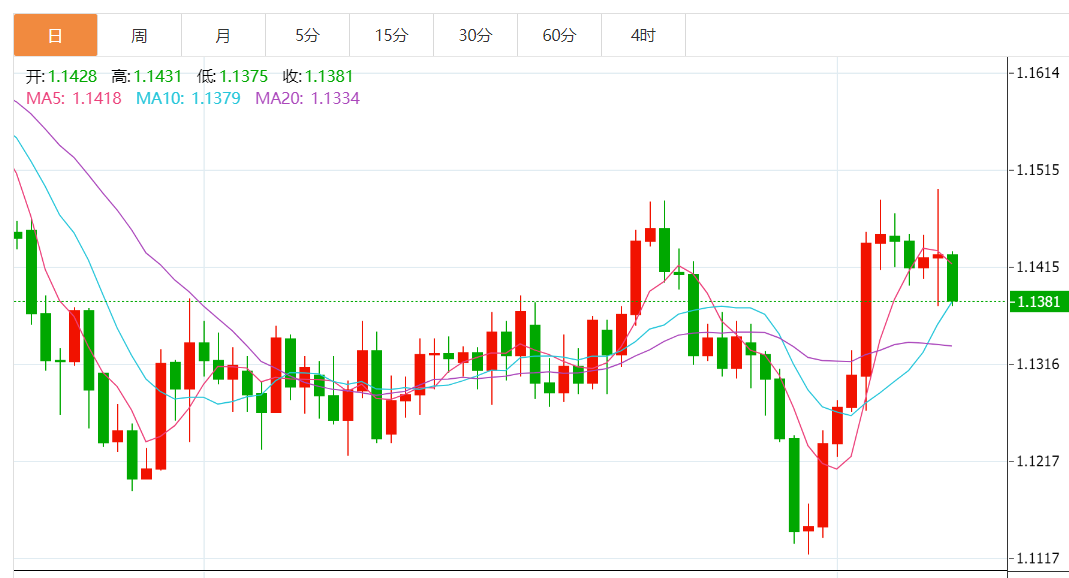The height and width of the screenshot is (578, 1069).
Task: Switch to the 月 monthly tab
Action: (223, 36)
